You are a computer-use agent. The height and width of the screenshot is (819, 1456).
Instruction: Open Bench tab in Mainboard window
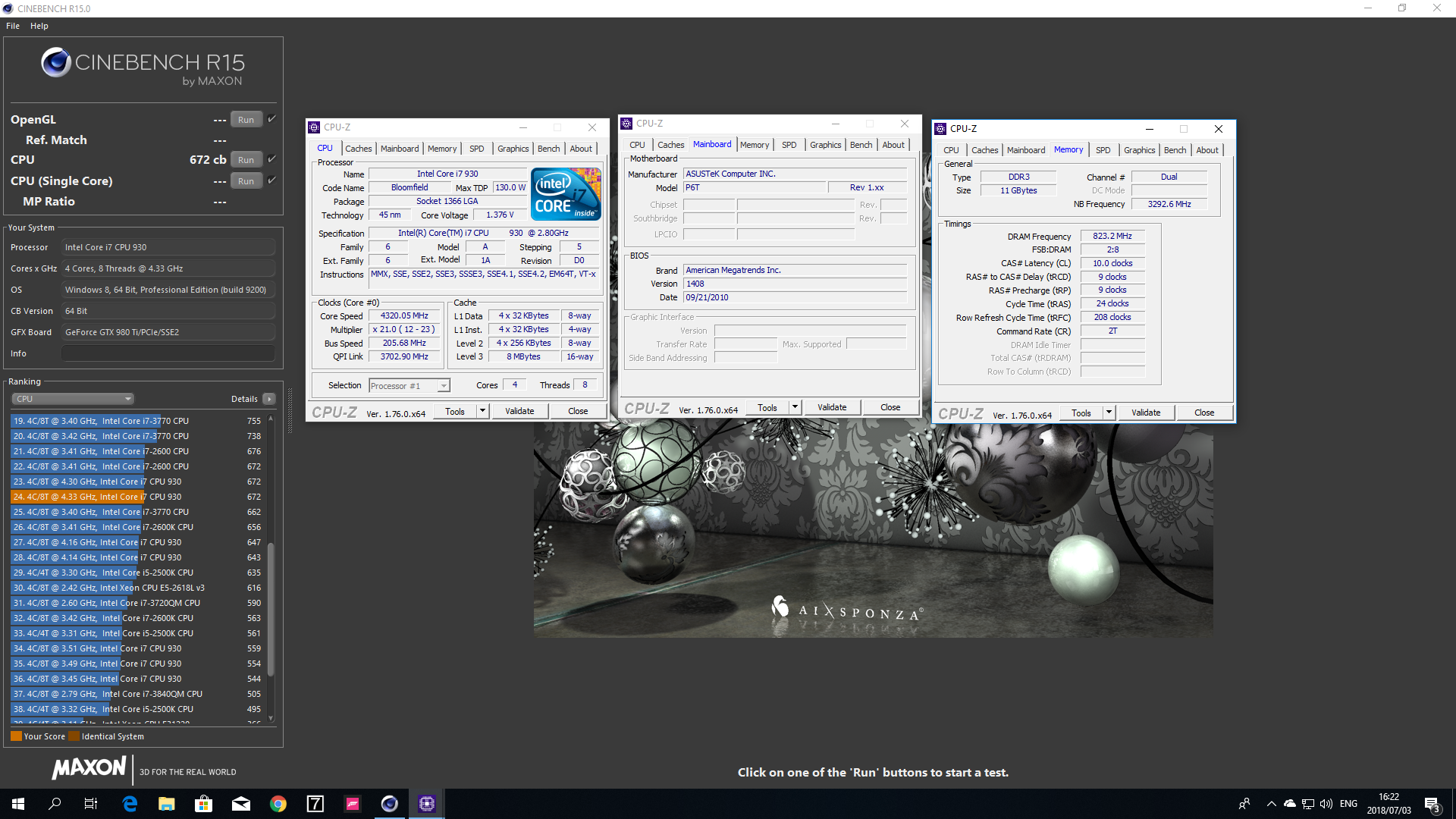861,145
